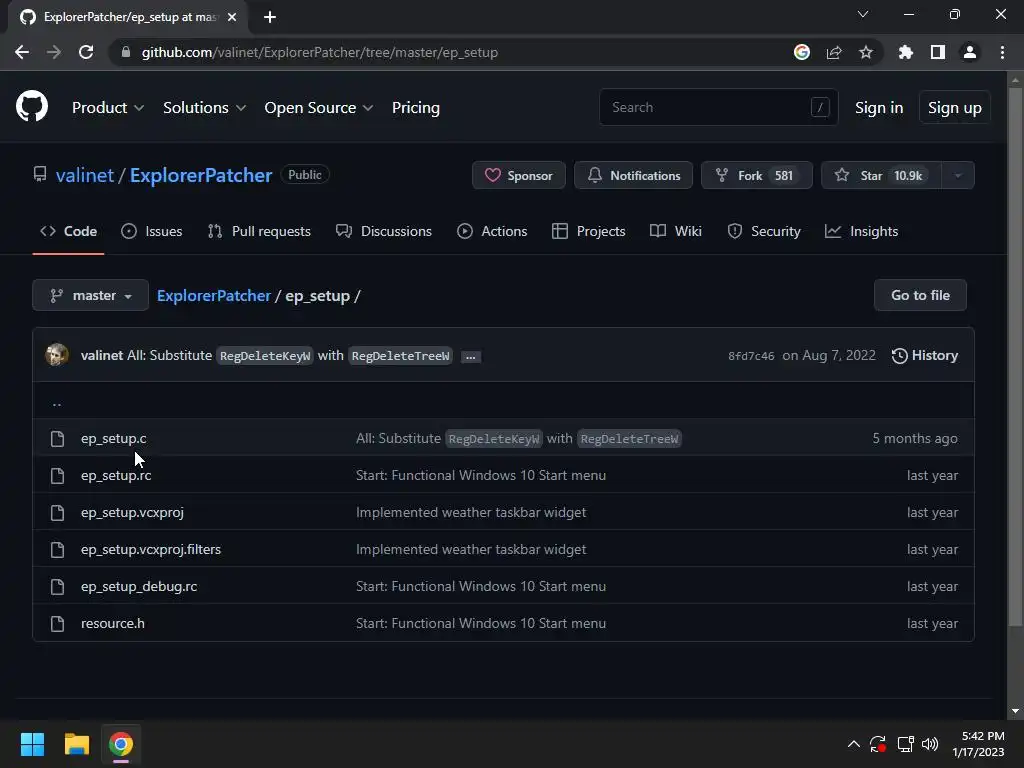Open the resource.h file
Image resolution: width=1024 pixels, height=768 pixels.
[113, 623]
